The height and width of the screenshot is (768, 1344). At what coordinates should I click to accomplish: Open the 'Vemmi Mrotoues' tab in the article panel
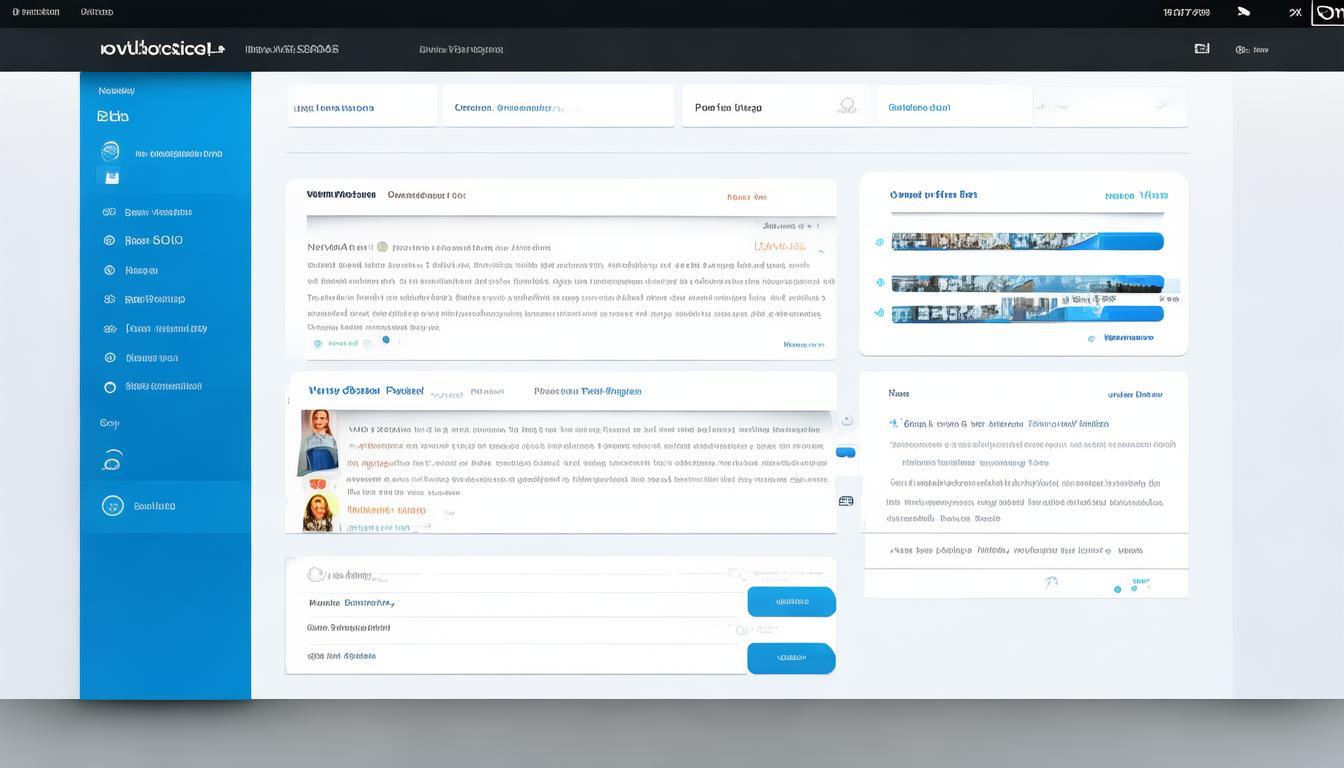[341, 195]
